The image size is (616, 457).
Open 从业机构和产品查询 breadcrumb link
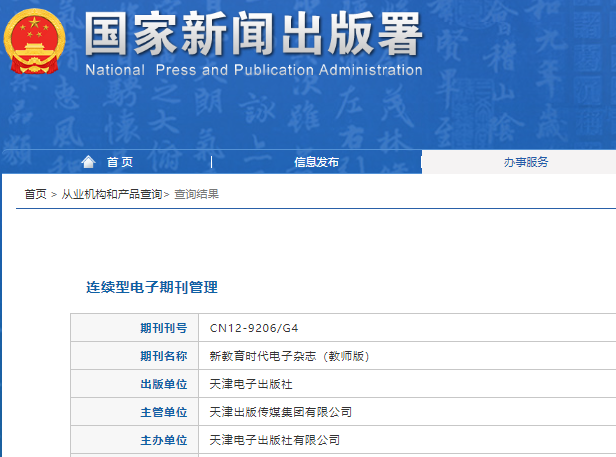112,194
